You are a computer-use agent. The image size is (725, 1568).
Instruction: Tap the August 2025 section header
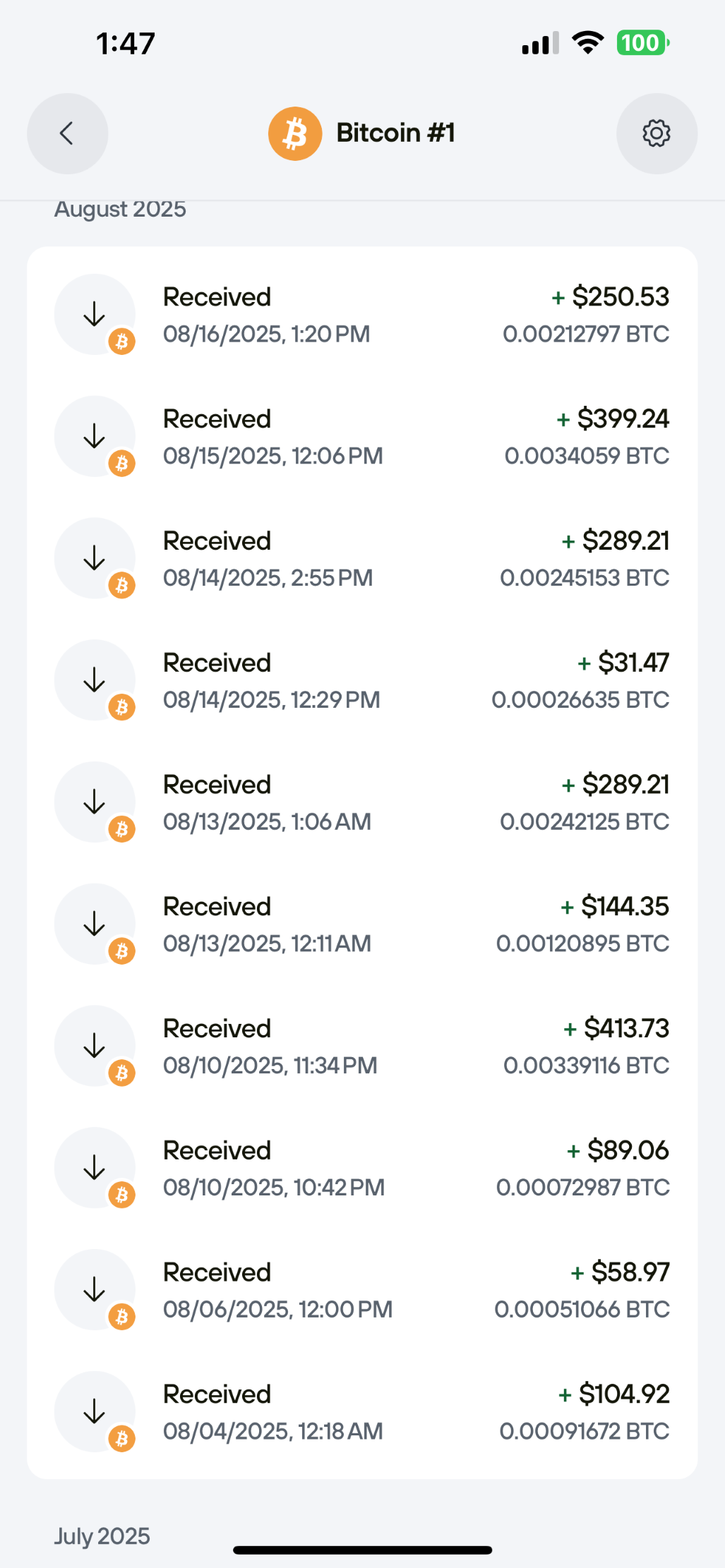click(x=120, y=210)
